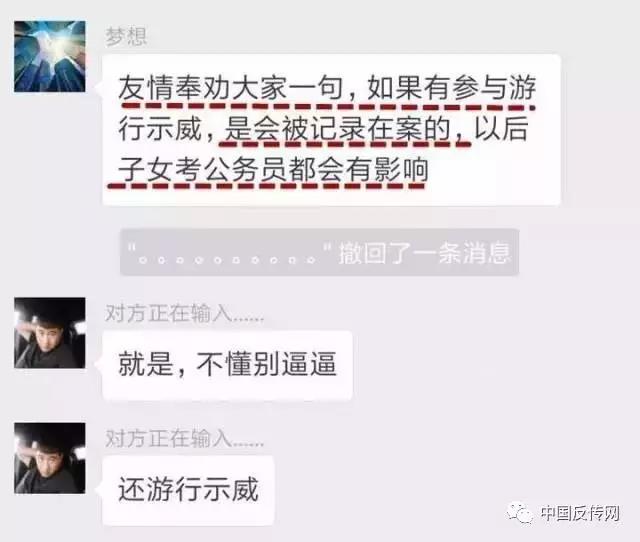Screen dimensions: 640x542
Task: Click the WeChat logo icon in watermark
Action: pos(520,513)
